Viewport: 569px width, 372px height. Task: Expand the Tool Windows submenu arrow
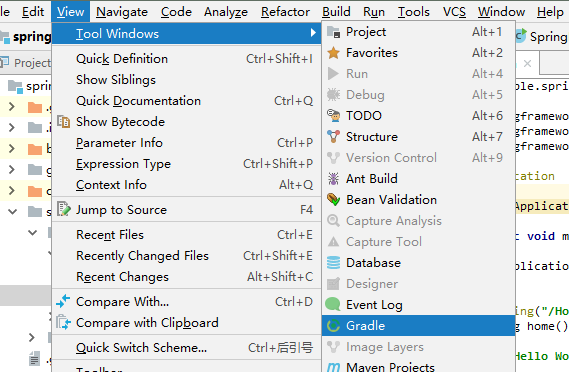point(313,33)
